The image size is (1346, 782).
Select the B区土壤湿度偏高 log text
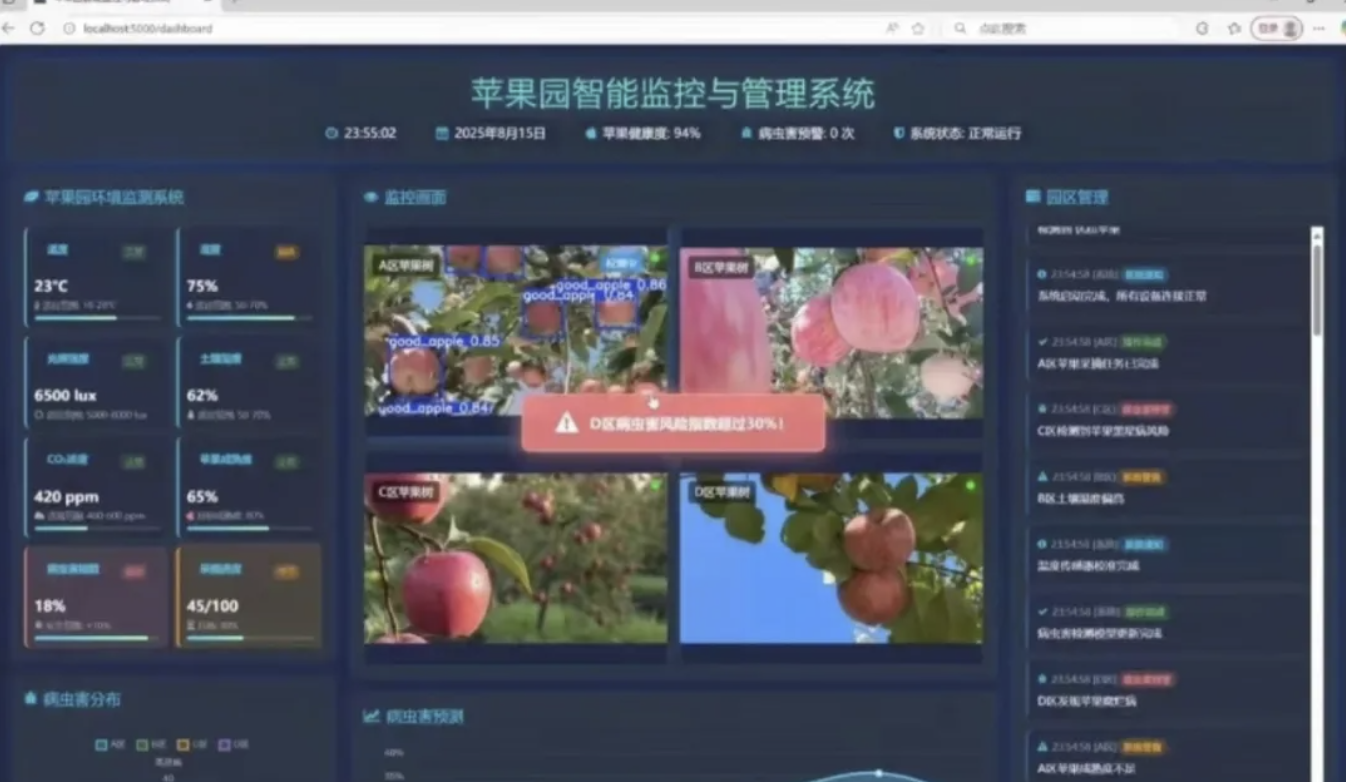pos(1082,498)
